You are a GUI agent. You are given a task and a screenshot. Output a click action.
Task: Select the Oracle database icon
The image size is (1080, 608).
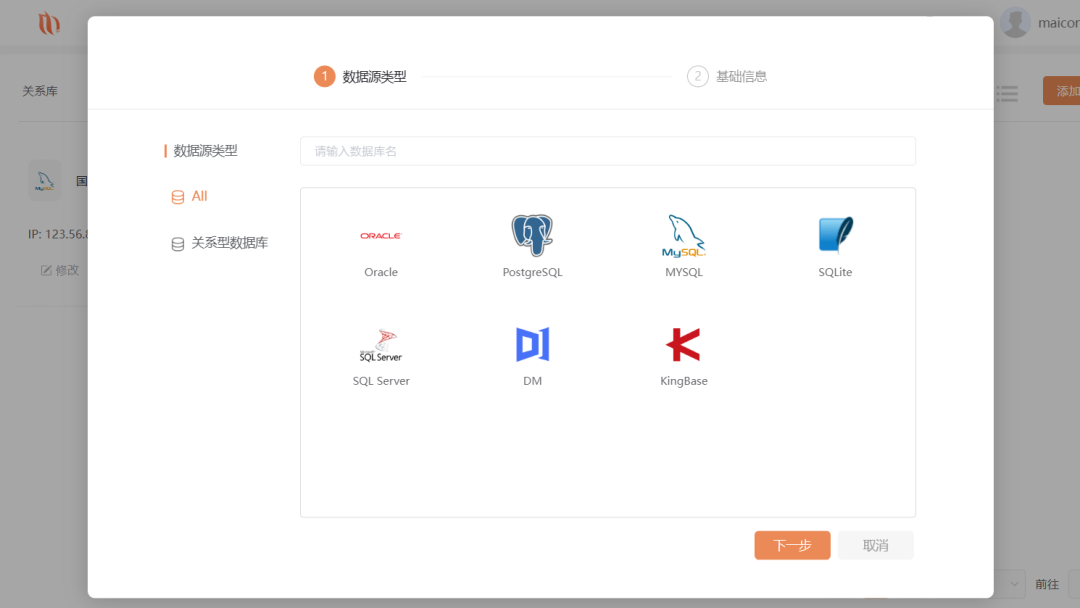[381, 235]
